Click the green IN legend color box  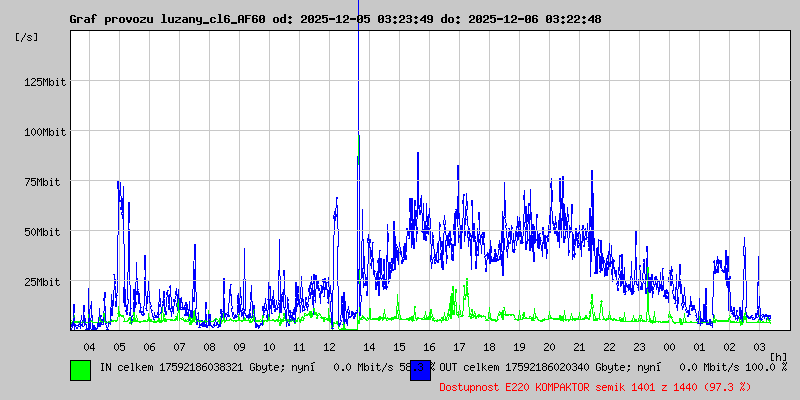pyautogui.click(x=80, y=369)
